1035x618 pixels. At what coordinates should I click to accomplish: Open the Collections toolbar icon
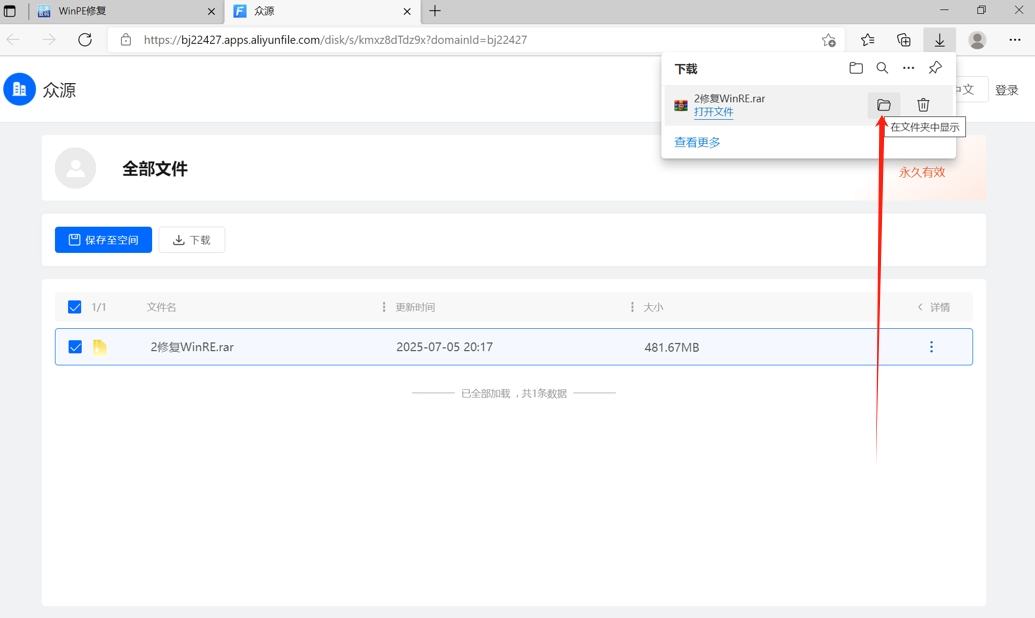tap(903, 40)
